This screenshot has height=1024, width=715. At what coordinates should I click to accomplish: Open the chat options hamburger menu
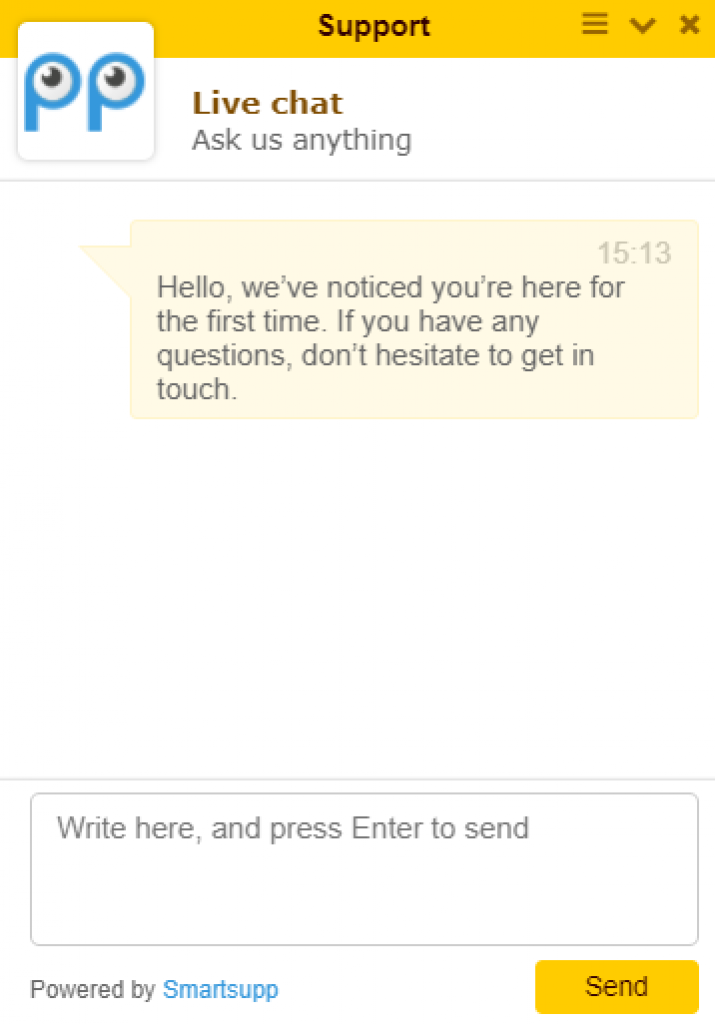(595, 25)
